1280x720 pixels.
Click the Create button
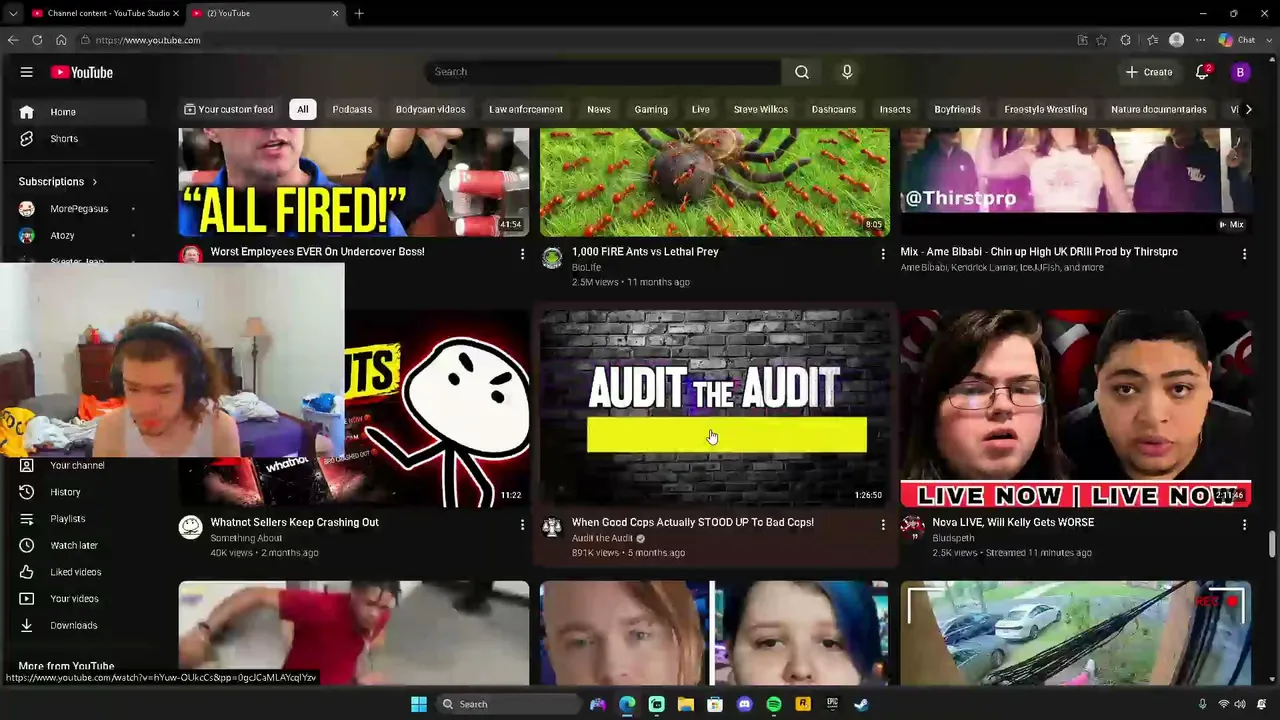click(1148, 72)
